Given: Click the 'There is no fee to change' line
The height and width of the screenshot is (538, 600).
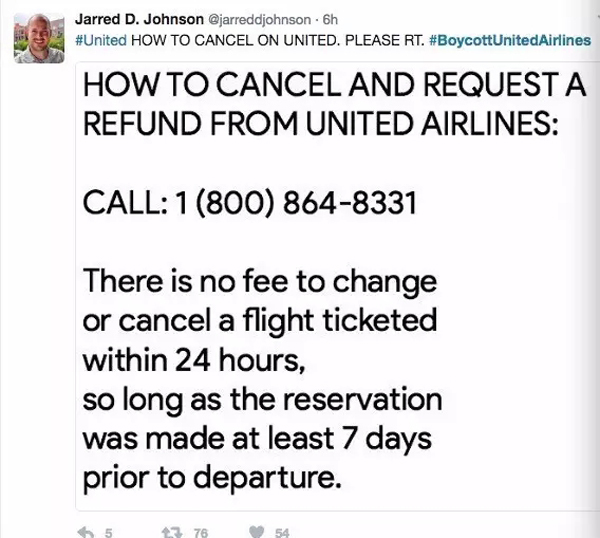Looking at the screenshot, I should [x=260, y=282].
